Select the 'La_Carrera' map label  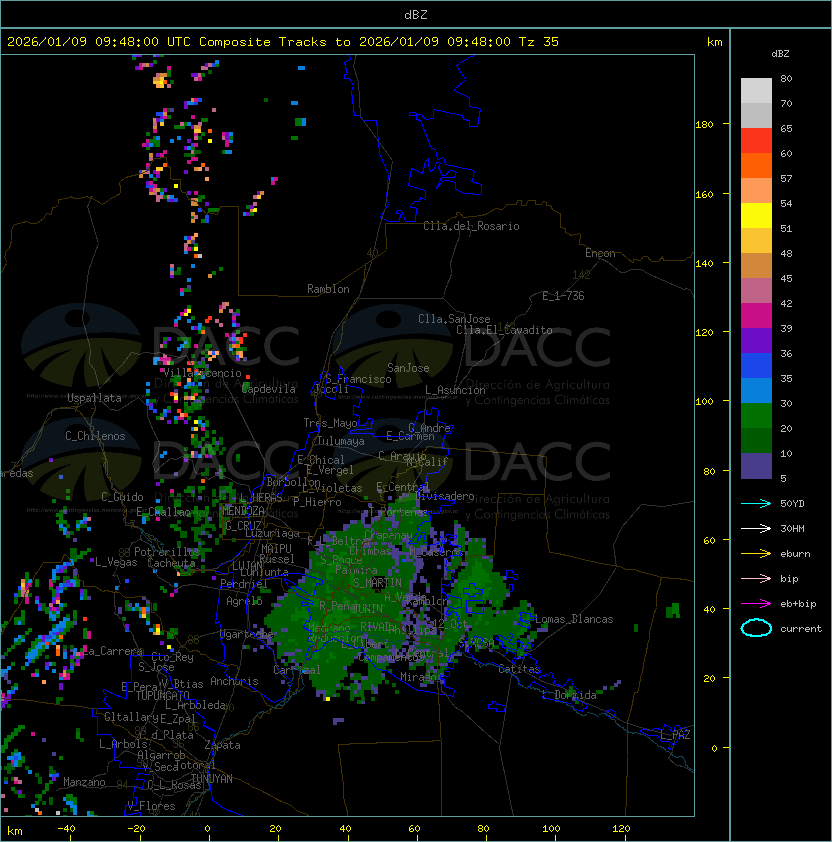[x=114, y=651]
